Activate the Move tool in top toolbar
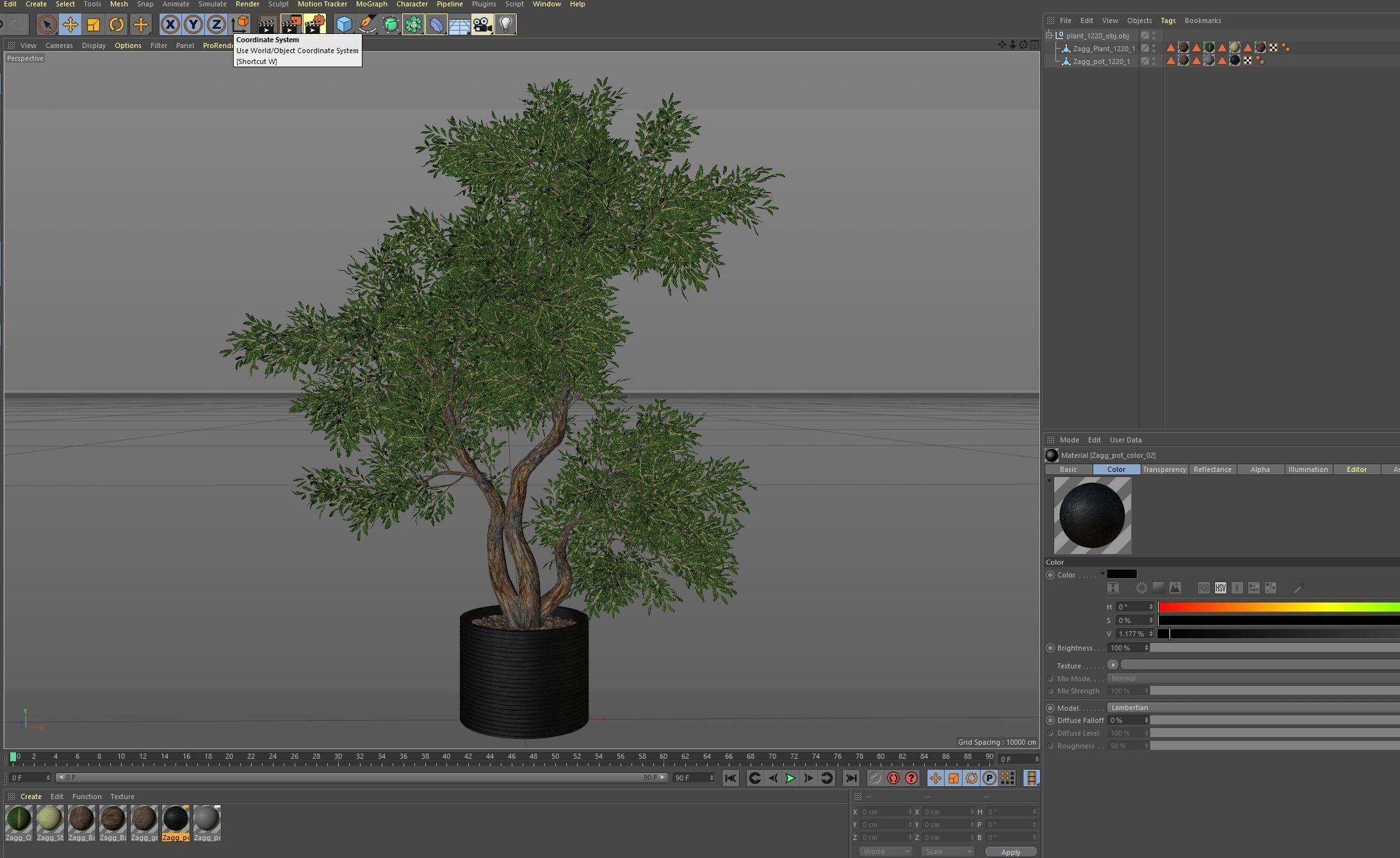 click(x=70, y=25)
